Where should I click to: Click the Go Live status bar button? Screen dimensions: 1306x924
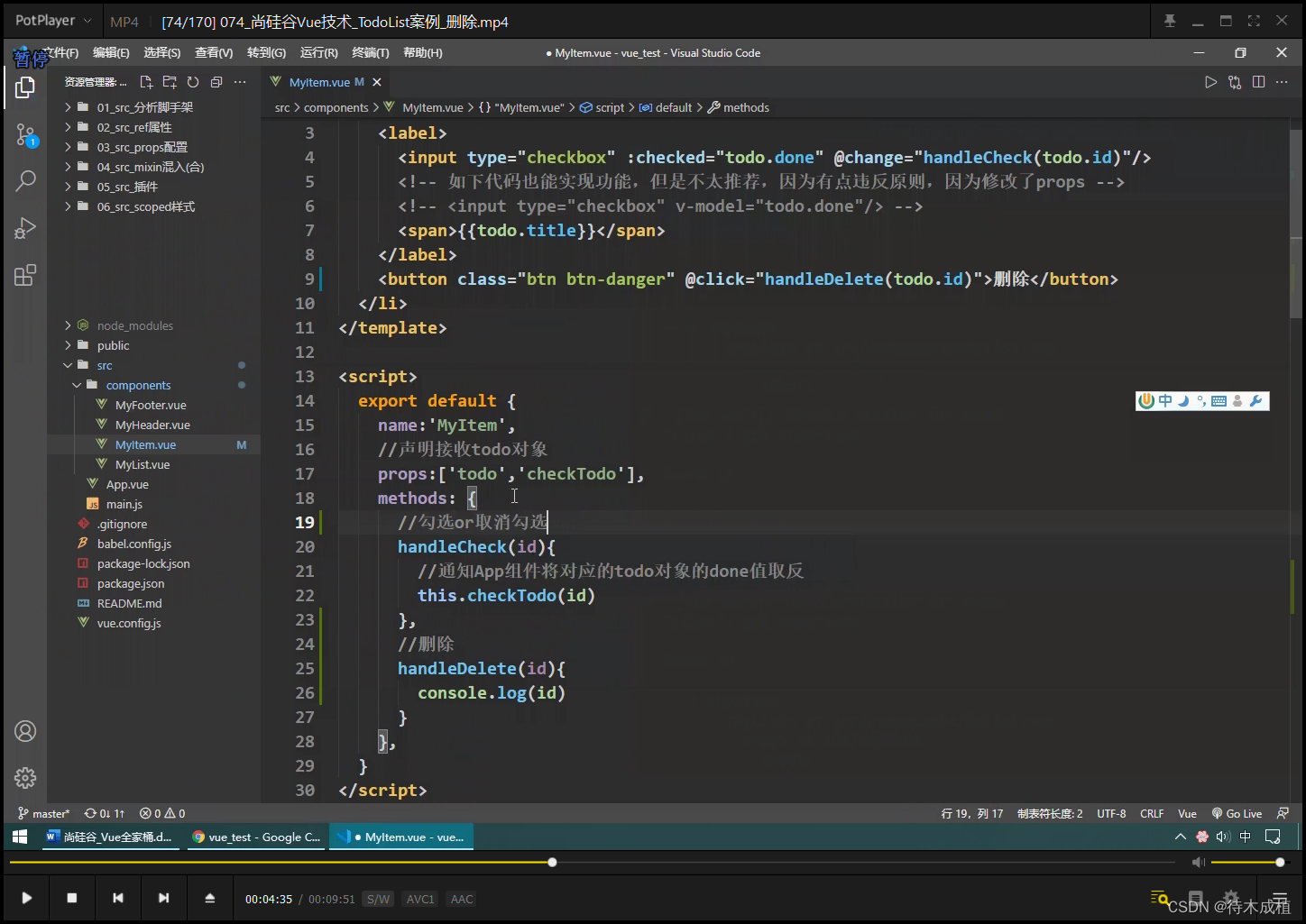click(x=1237, y=813)
